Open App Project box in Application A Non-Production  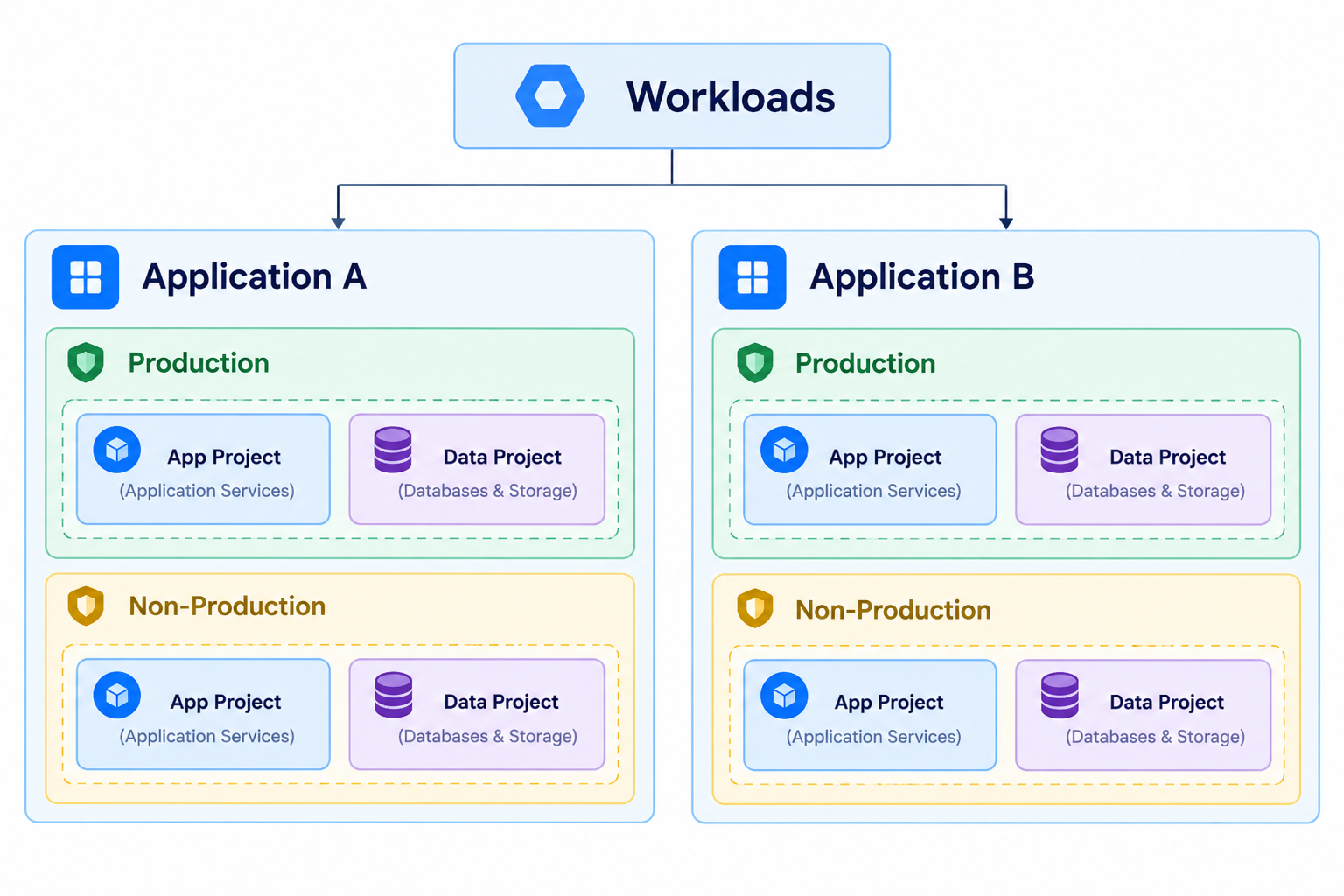[x=203, y=714]
